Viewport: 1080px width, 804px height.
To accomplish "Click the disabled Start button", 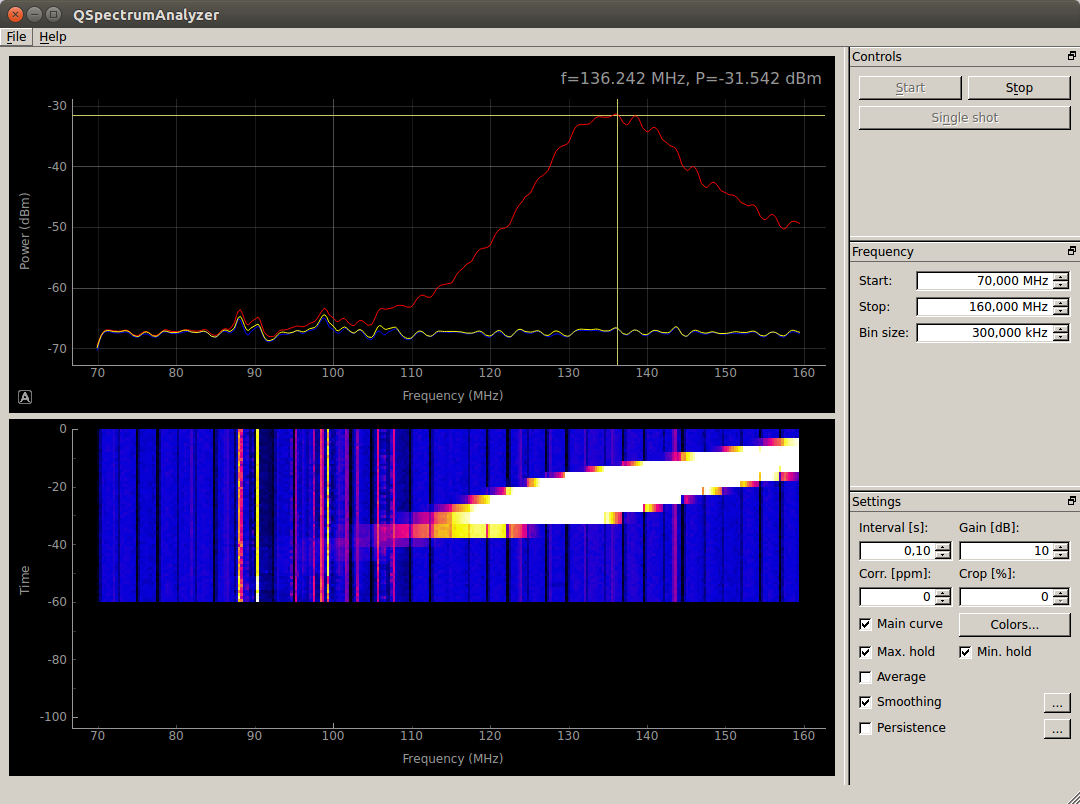I will click(910, 87).
